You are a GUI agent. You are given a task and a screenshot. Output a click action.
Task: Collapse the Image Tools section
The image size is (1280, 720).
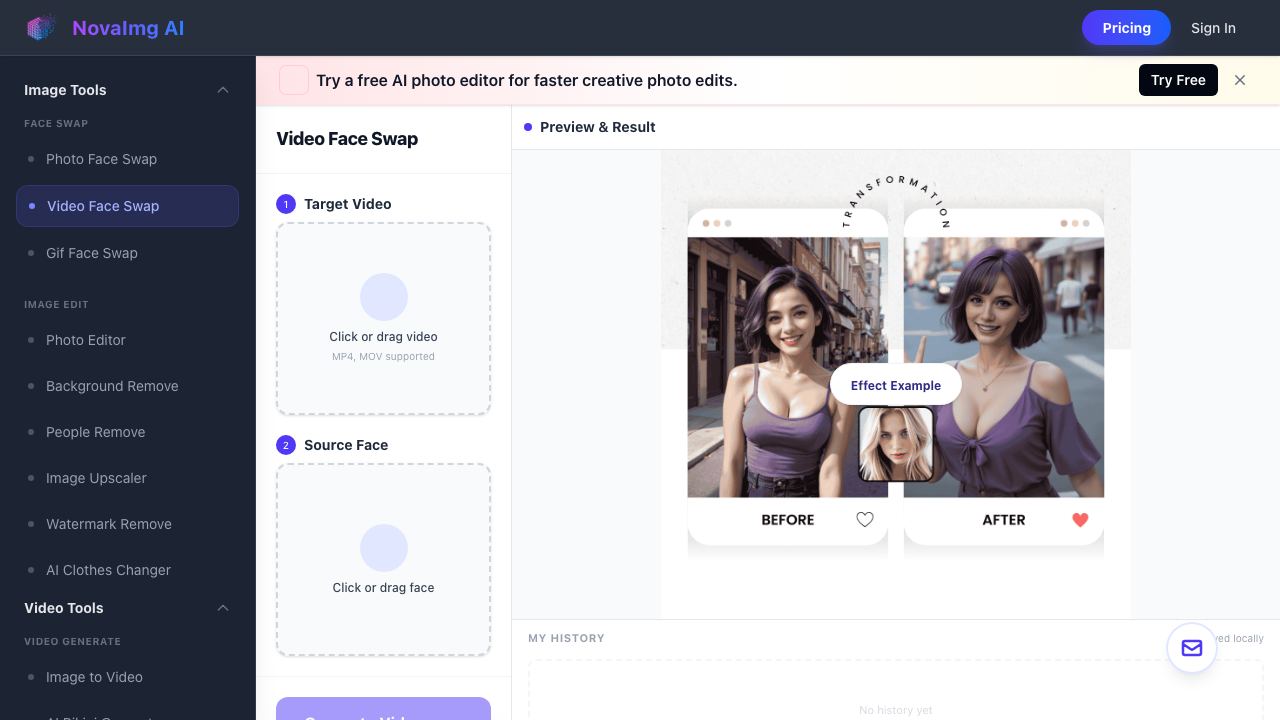[x=223, y=90]
